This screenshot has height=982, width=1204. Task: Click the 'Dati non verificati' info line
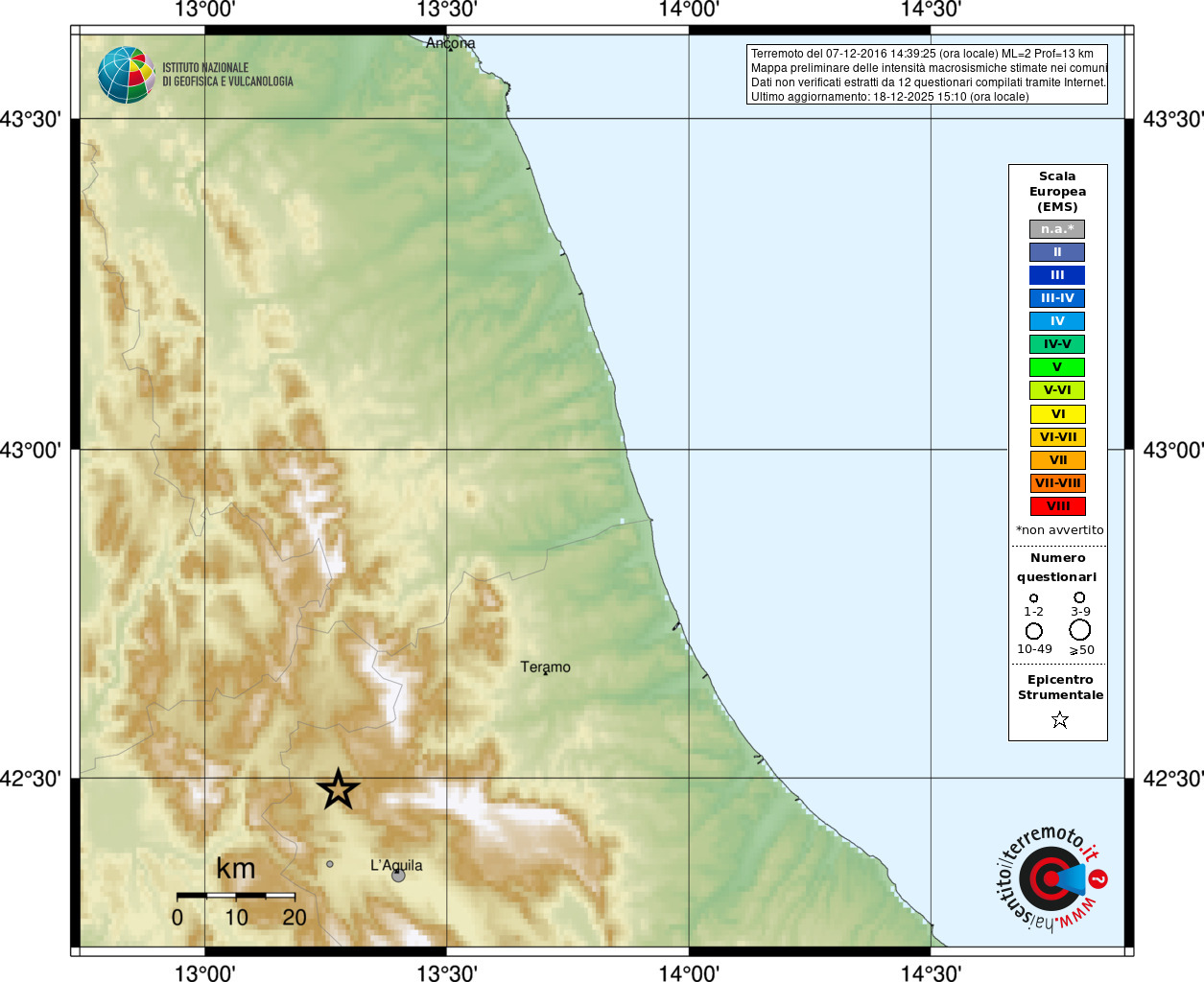[x=929, y=82]
